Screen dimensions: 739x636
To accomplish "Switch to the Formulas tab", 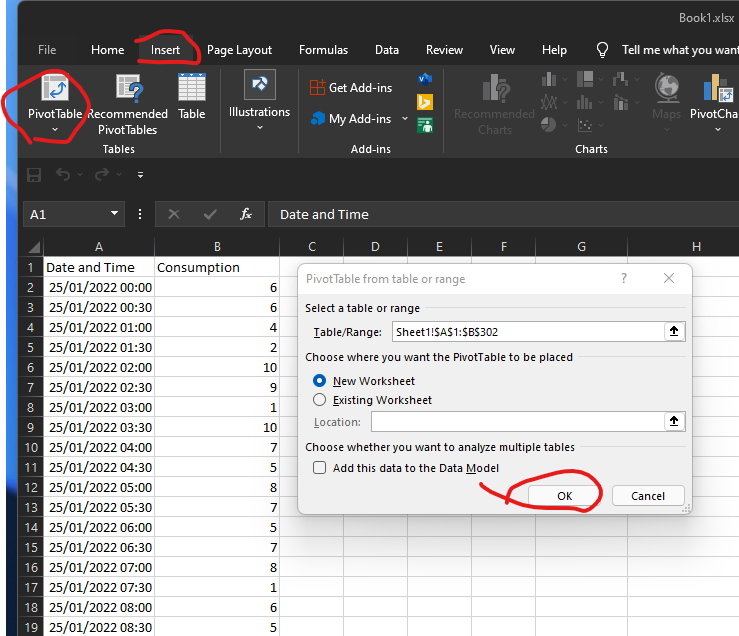I will [323, 50].
